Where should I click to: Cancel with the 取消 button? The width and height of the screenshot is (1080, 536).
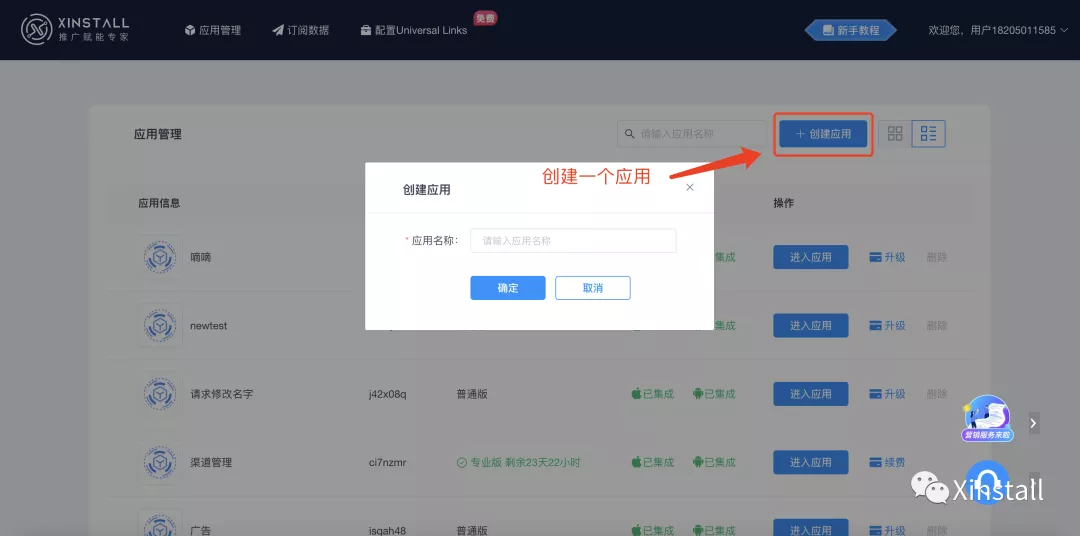coord(592,288)
